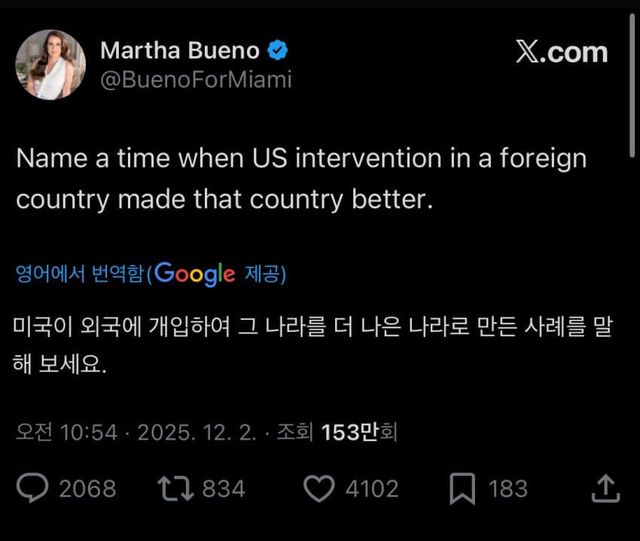The image size is (640, 541).
Task: Click the English post text
Action: [x=300, y=178]
